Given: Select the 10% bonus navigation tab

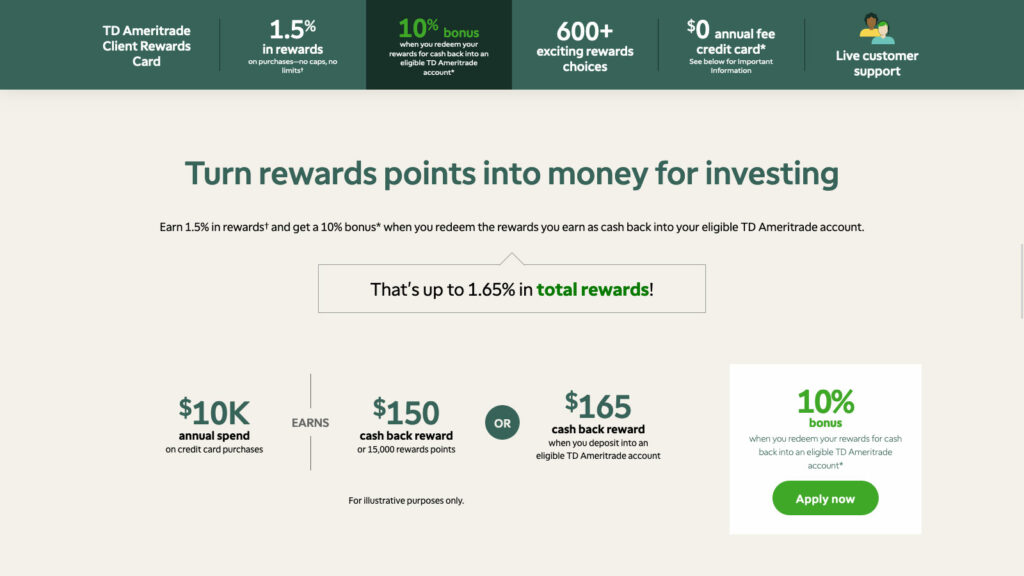Looking at the screenshot, I should 439,45.
